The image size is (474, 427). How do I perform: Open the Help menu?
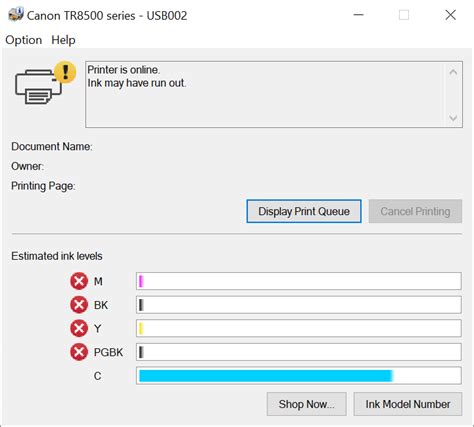[63, 40]
